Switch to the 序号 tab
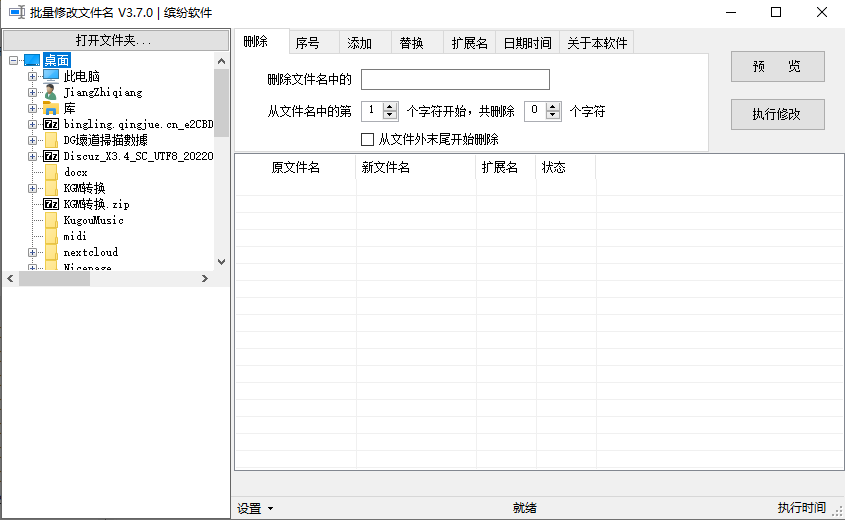845x520 pixels. coord(314,43)
